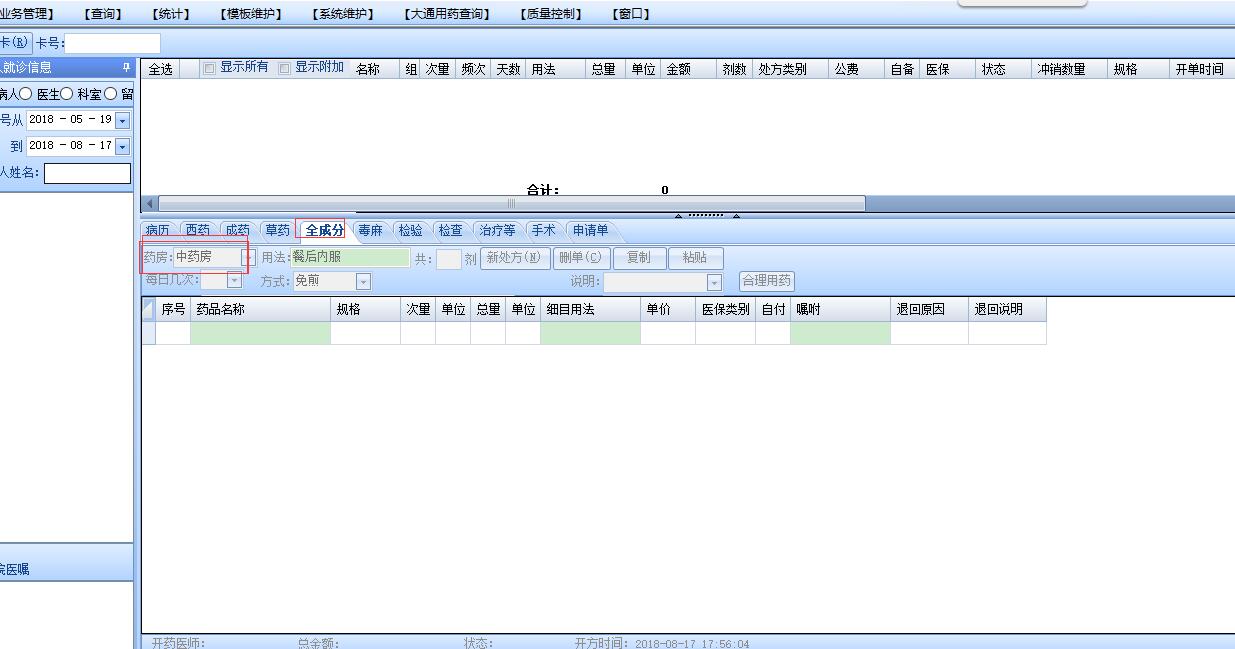1235x649 pixels.
Task: Open the 查询 menu
Action: coord(102,14)
